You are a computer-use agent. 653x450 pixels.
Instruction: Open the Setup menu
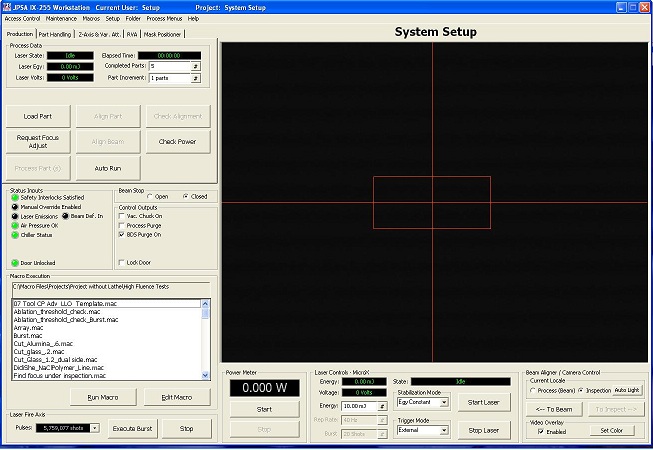(112, 19)
